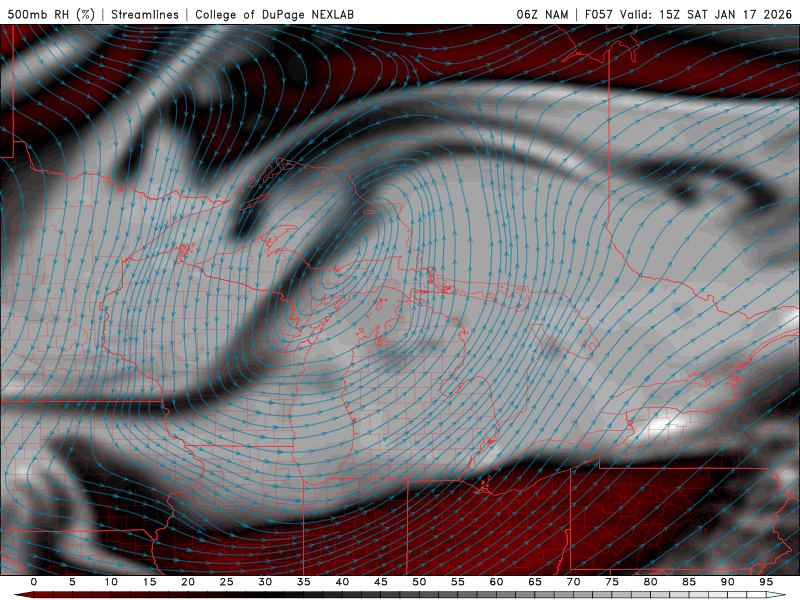Click the "500mb RH (%)" title text
Viewport: 800px width, 600px height.
(51, 14)
